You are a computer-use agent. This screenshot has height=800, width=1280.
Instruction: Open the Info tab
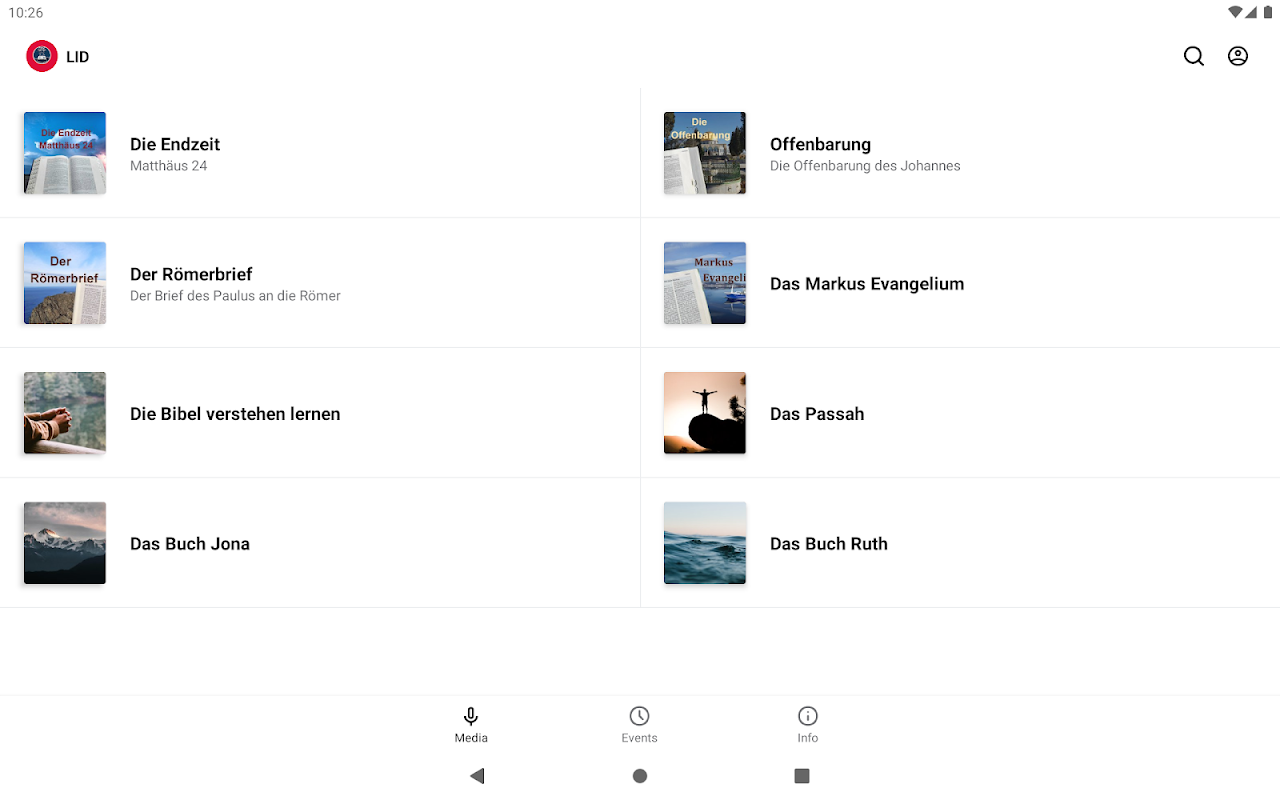click(808, 725)
